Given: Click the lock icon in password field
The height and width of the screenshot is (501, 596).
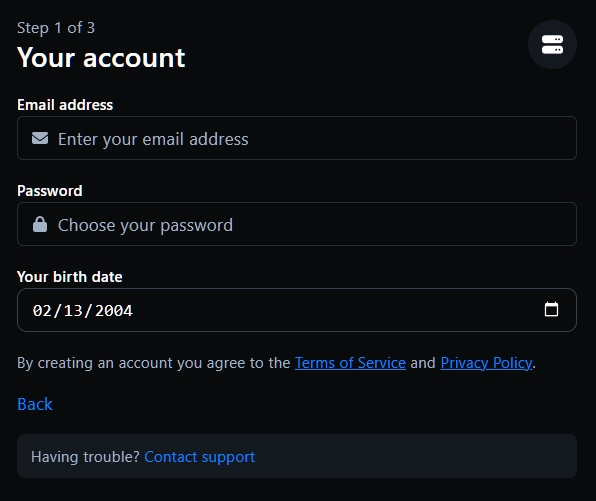Looking at the screenshot, I should pyautogui.click(x=40, y=224).
